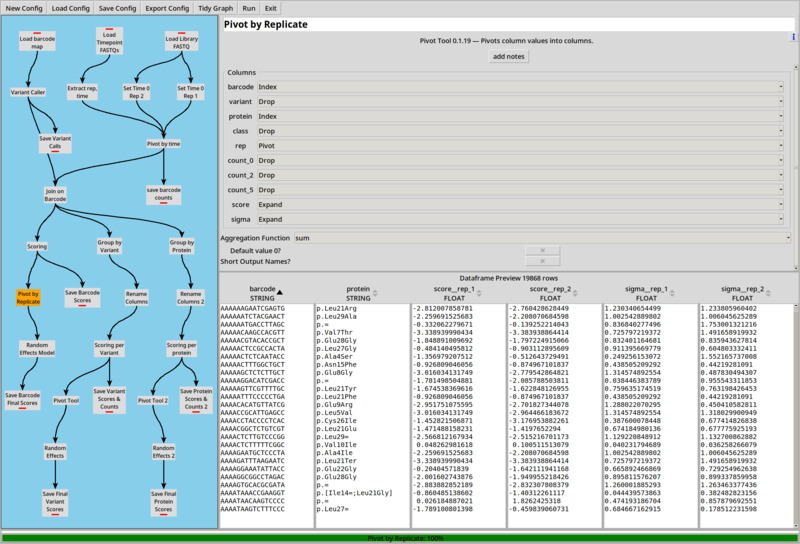Click the Variant Caller node
The image size is (800, 544).
(x=28, y=92)
